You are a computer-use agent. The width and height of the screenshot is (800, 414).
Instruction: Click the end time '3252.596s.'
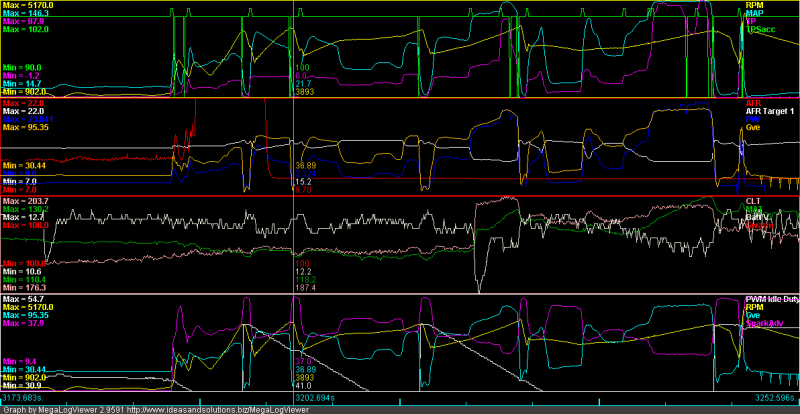point(775,397)
